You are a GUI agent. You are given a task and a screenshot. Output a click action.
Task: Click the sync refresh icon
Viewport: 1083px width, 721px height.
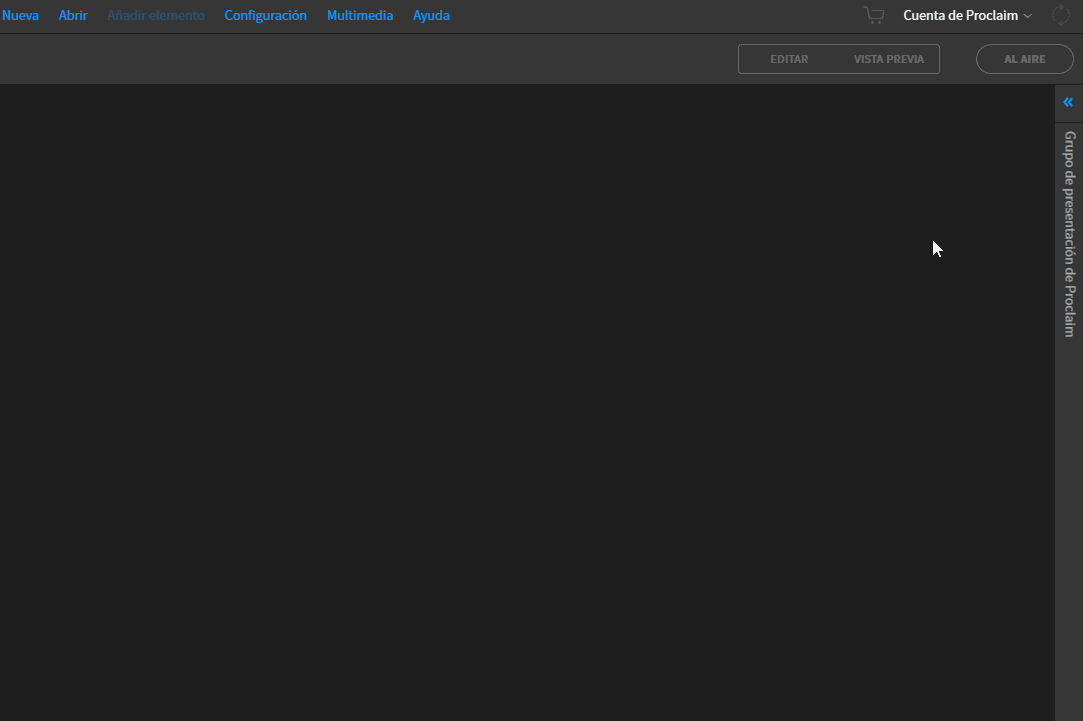(x=1061, y=15)
